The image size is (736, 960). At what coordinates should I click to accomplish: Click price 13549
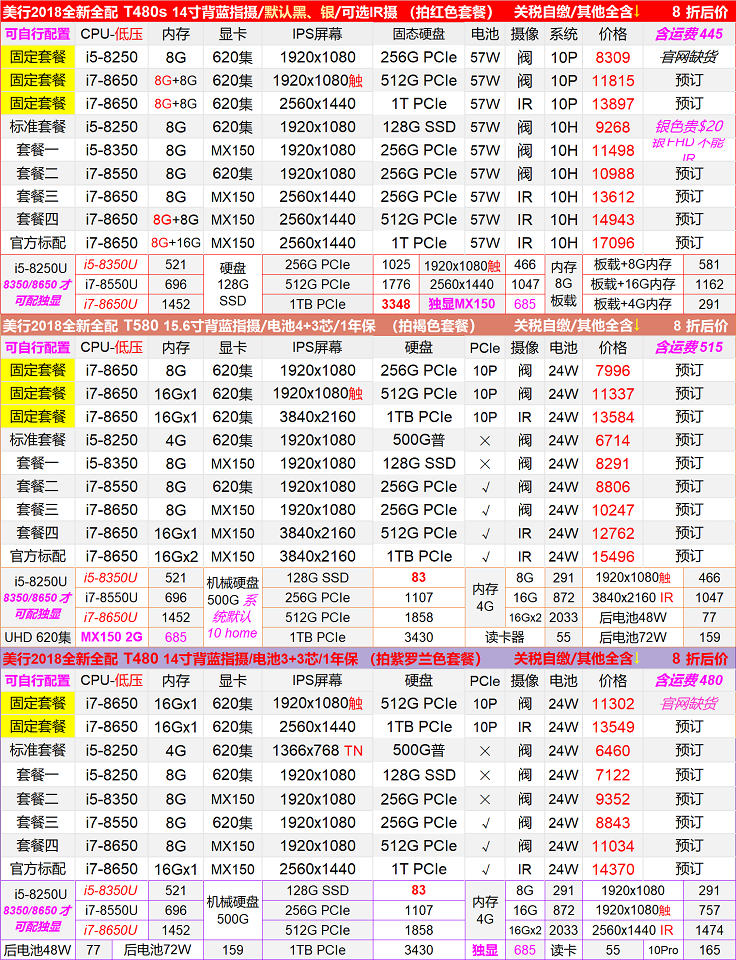(612, 727)
